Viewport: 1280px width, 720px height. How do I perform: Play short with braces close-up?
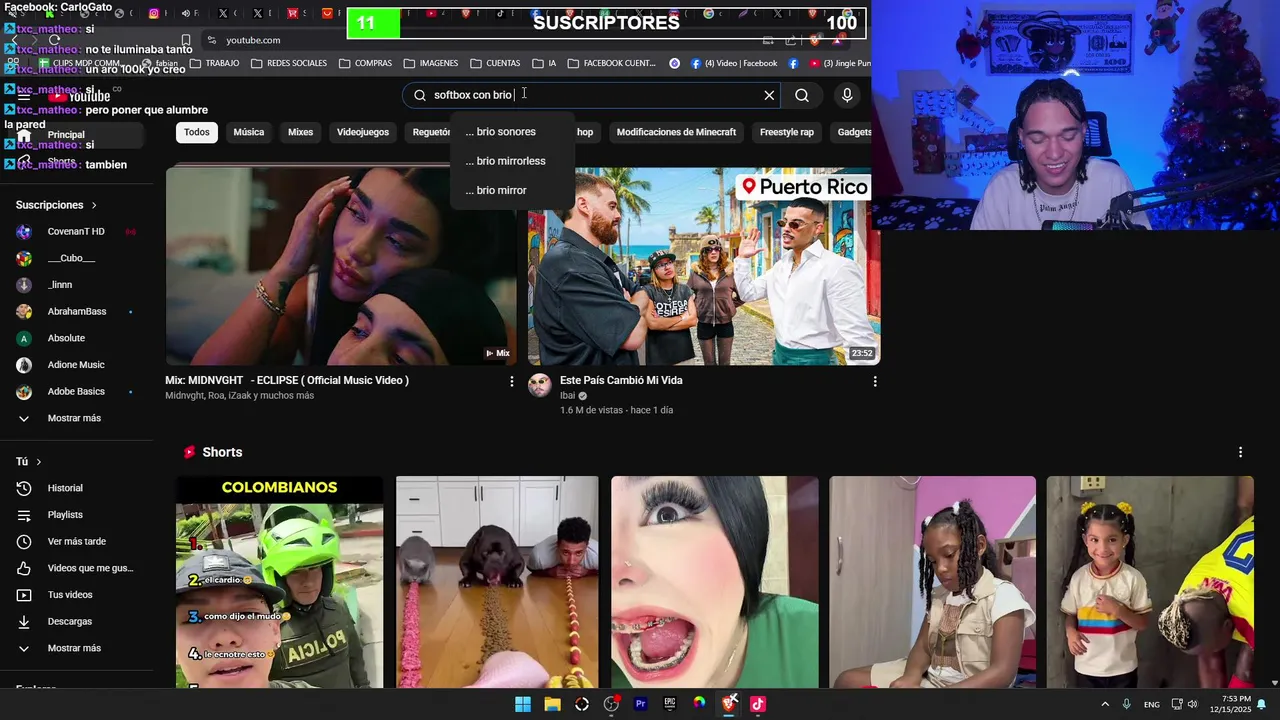[715, 582]
